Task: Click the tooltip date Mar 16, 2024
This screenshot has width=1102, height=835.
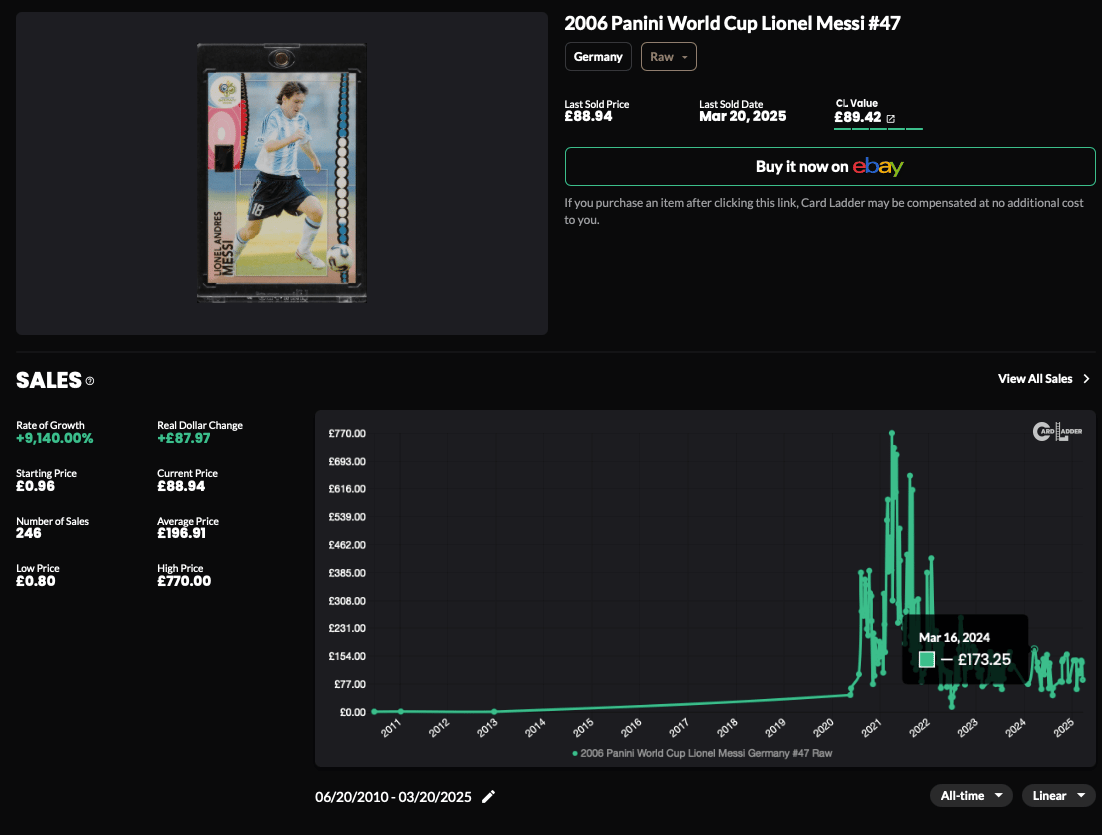Action: coord(954,637)
